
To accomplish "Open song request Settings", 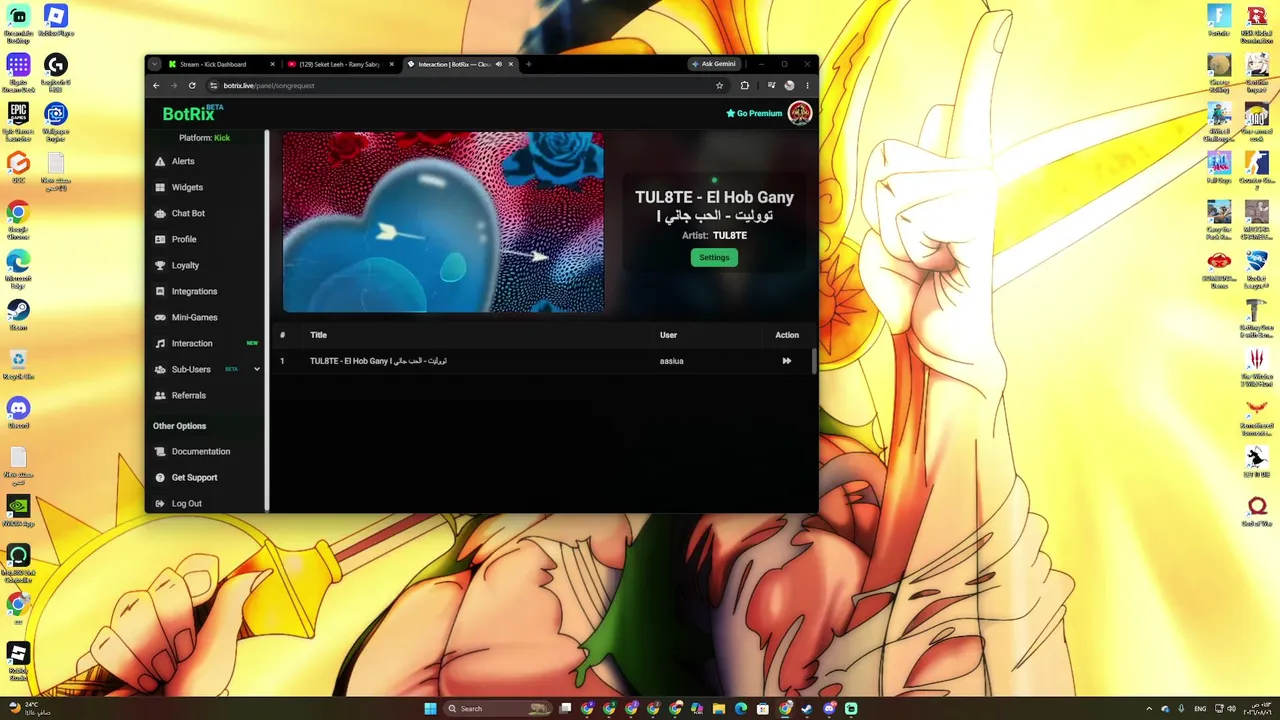I will [x=714, y=257].
